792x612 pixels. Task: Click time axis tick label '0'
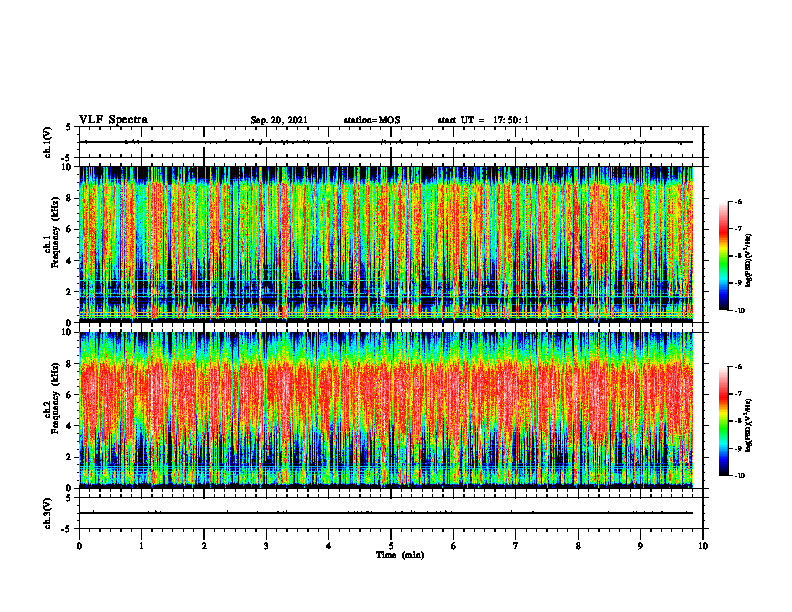79,546
